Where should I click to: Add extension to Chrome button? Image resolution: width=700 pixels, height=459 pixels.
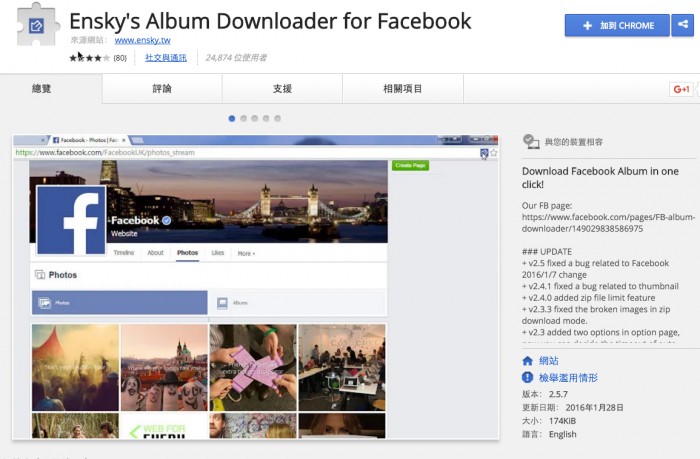pos(617,25)
